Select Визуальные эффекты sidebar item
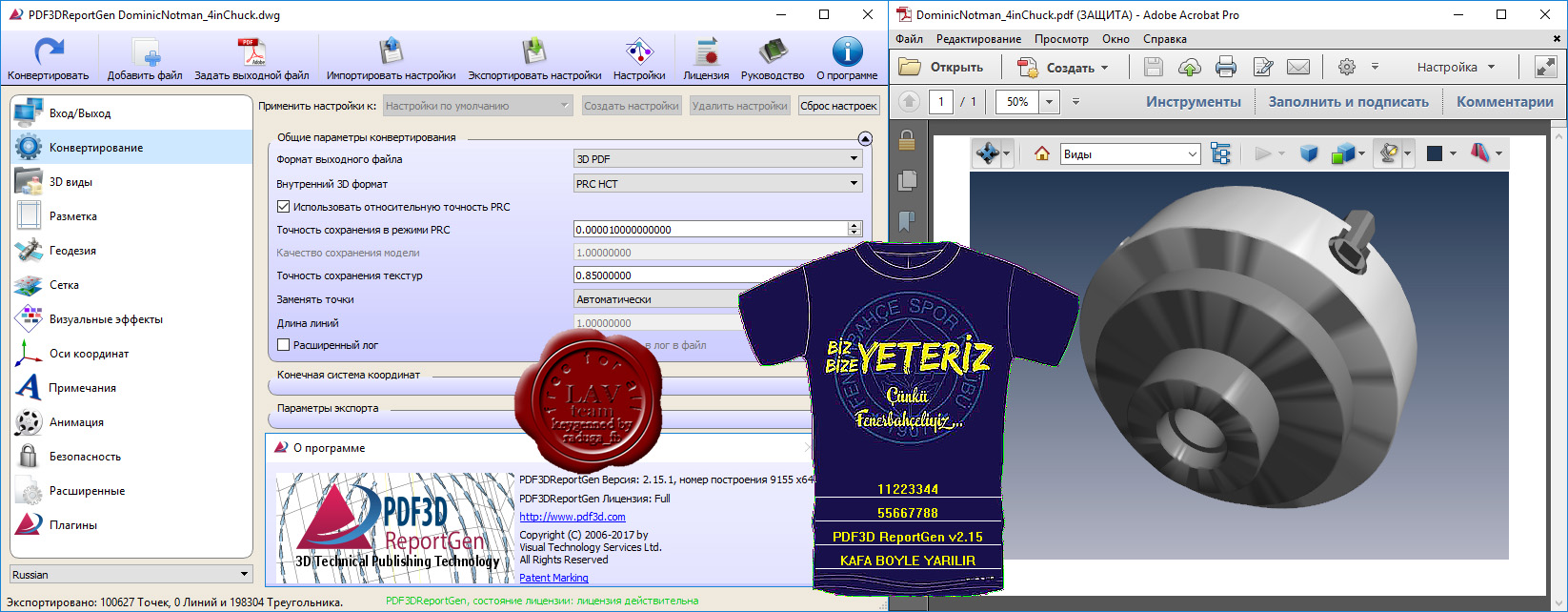1568x612 pixels. click(131, 318)
